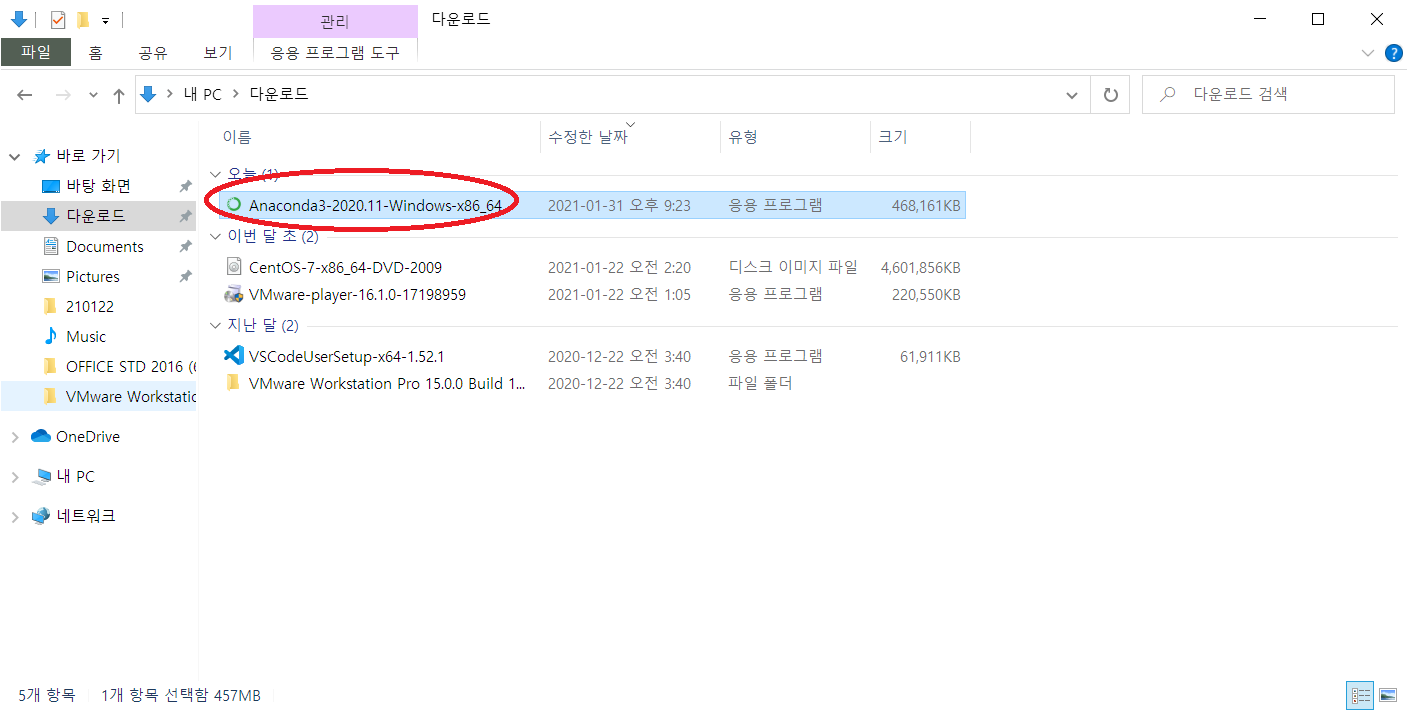Image resolution: width=1408 pixels, height=711 pixels.
Task: Click the VMware-player-16.1.0-17198959 file name
Action: coord(357,295)
